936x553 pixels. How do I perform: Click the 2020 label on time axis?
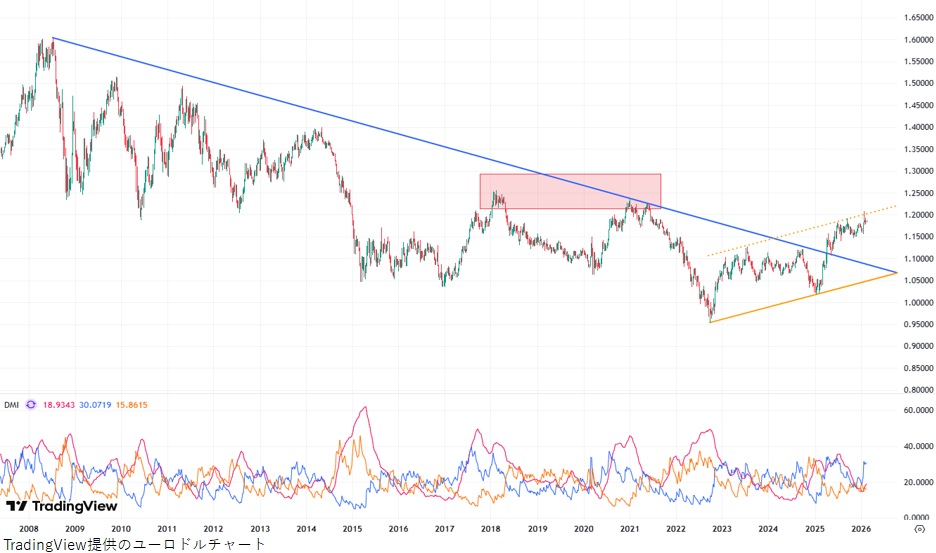point(584,528)
